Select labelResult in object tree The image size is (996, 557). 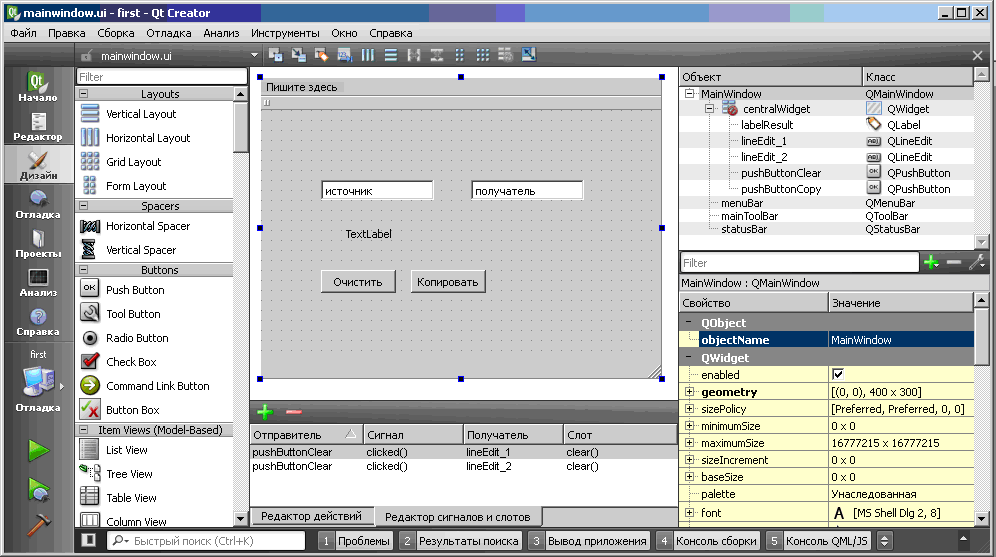point(767,125)
